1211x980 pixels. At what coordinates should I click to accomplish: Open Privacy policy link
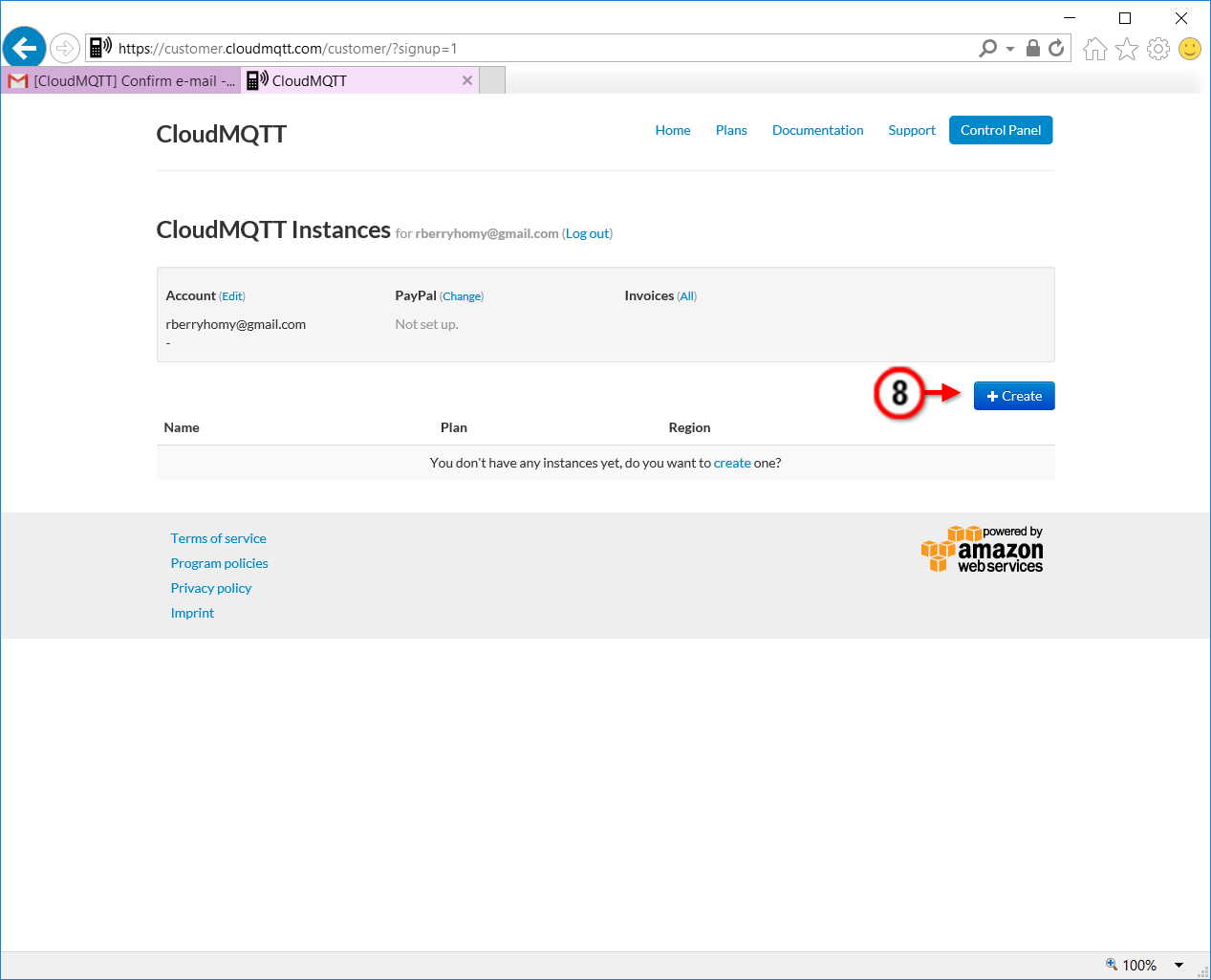click(211, 588)
